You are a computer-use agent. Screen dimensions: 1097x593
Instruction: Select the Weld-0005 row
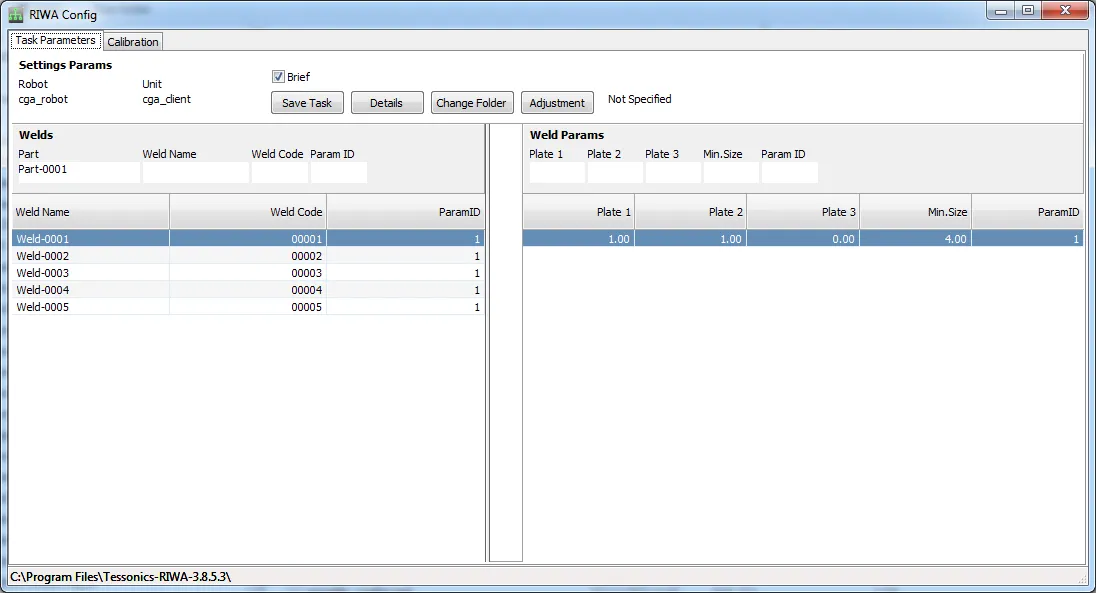tap(90, 307)
